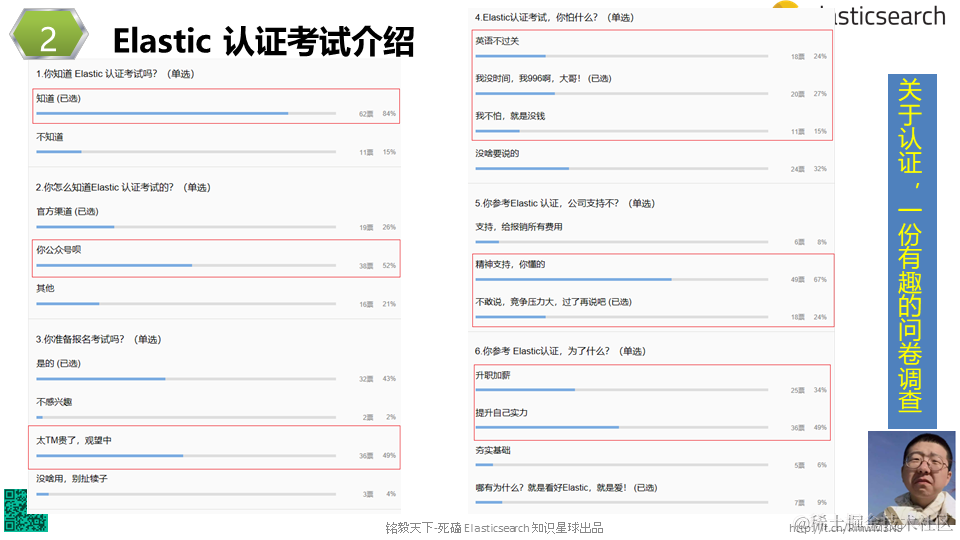The image size is (960, 540).
Task: Click the blue vertical banner 关于认证，一份有趣的问卷调查
Action: [x=912, y=251]
